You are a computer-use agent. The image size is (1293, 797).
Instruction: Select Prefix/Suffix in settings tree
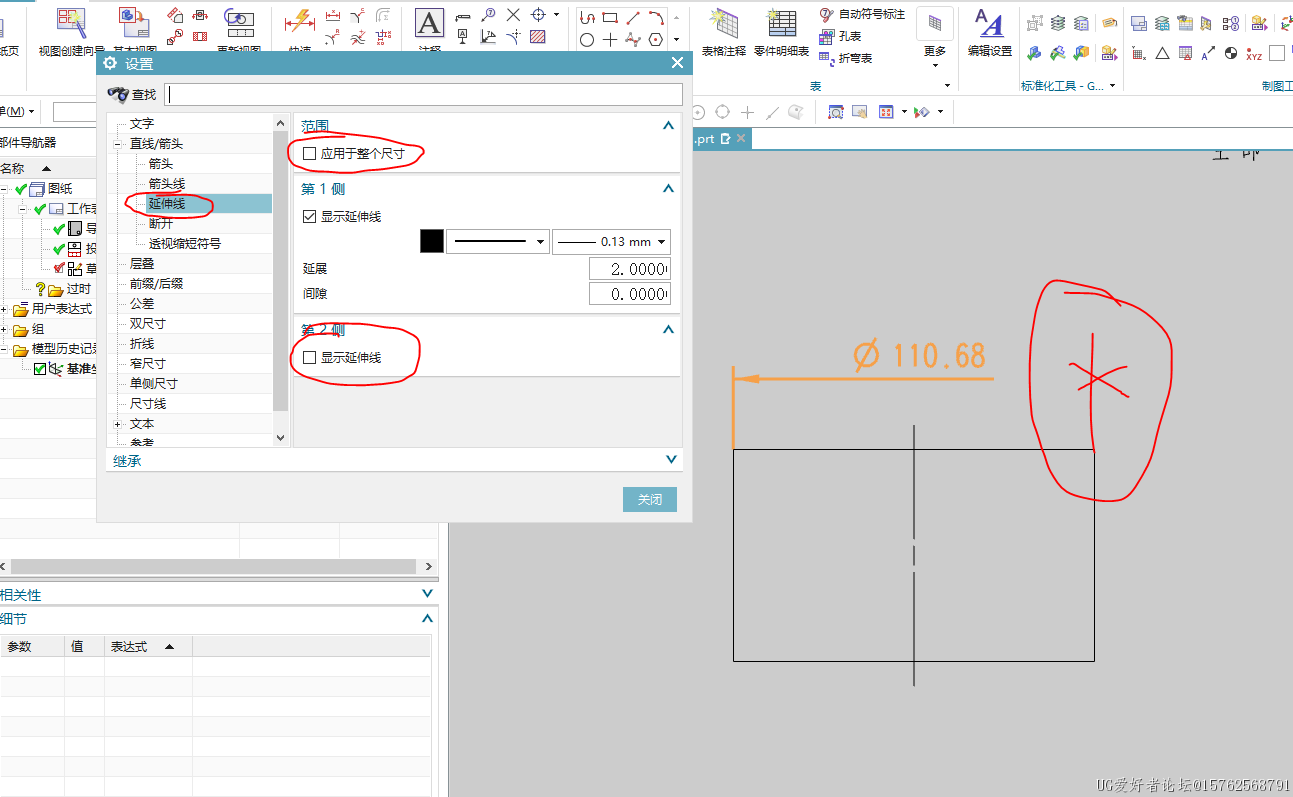156,284
